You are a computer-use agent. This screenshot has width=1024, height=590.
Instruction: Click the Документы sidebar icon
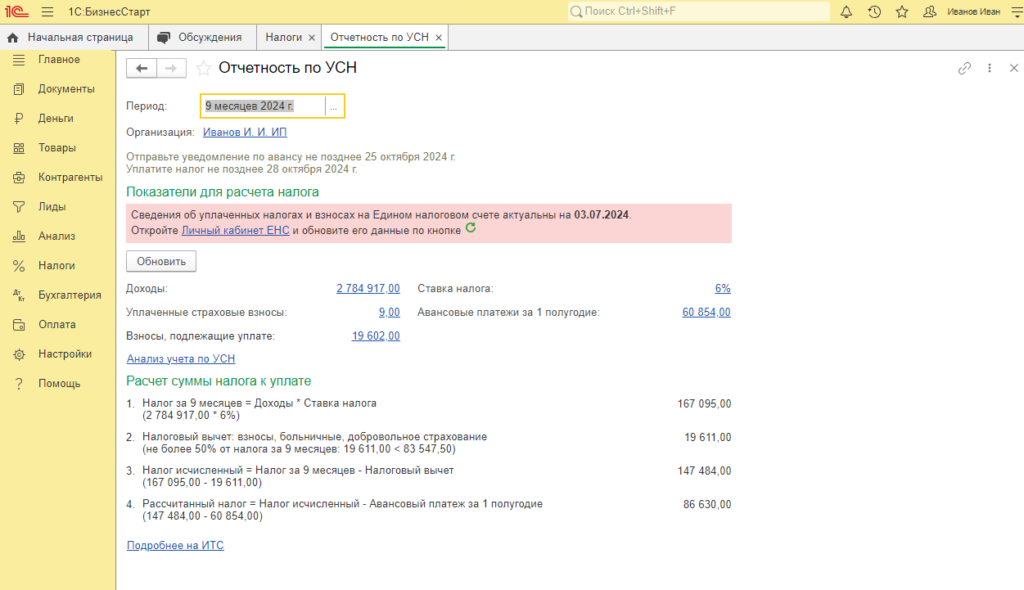(x=19, y=89)
